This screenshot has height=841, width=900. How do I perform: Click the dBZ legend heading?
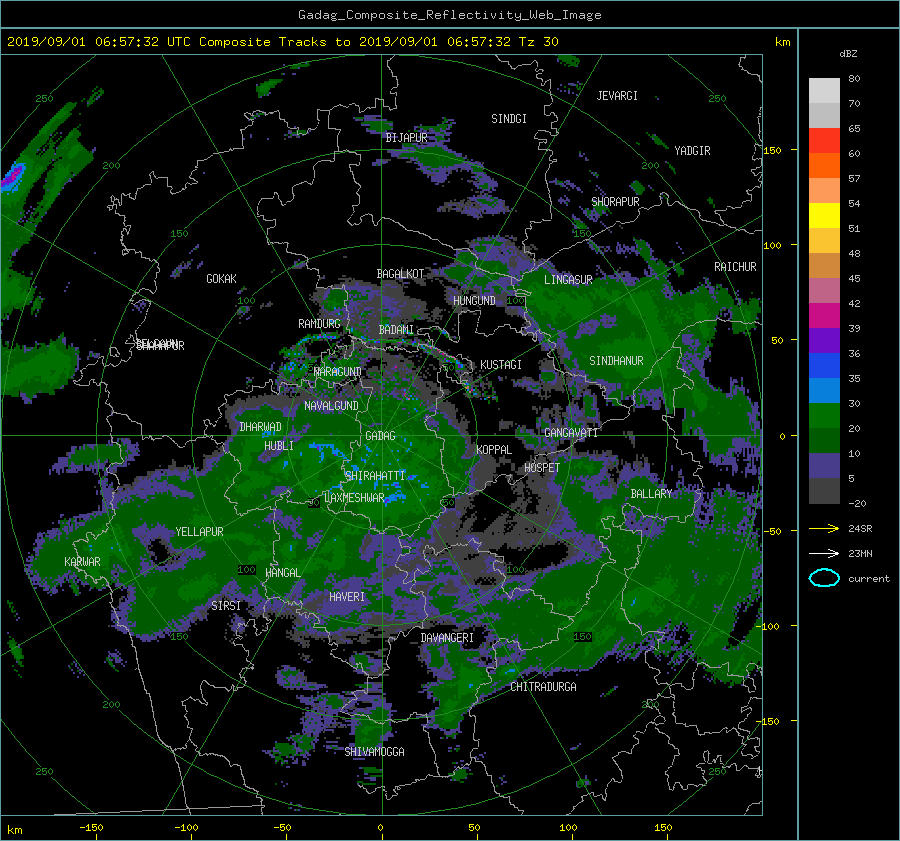(x=848, y=54)
